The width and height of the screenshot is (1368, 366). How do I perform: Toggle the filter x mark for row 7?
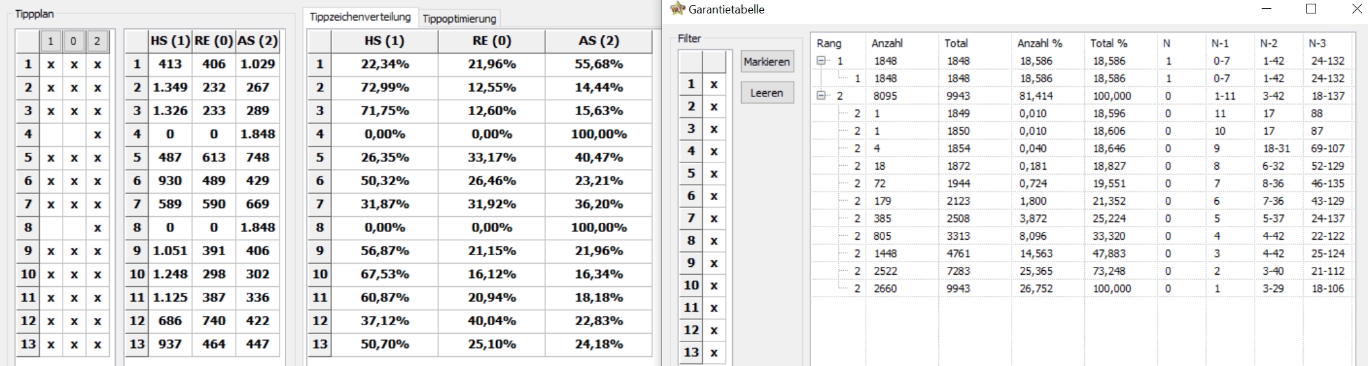(713, 218)
